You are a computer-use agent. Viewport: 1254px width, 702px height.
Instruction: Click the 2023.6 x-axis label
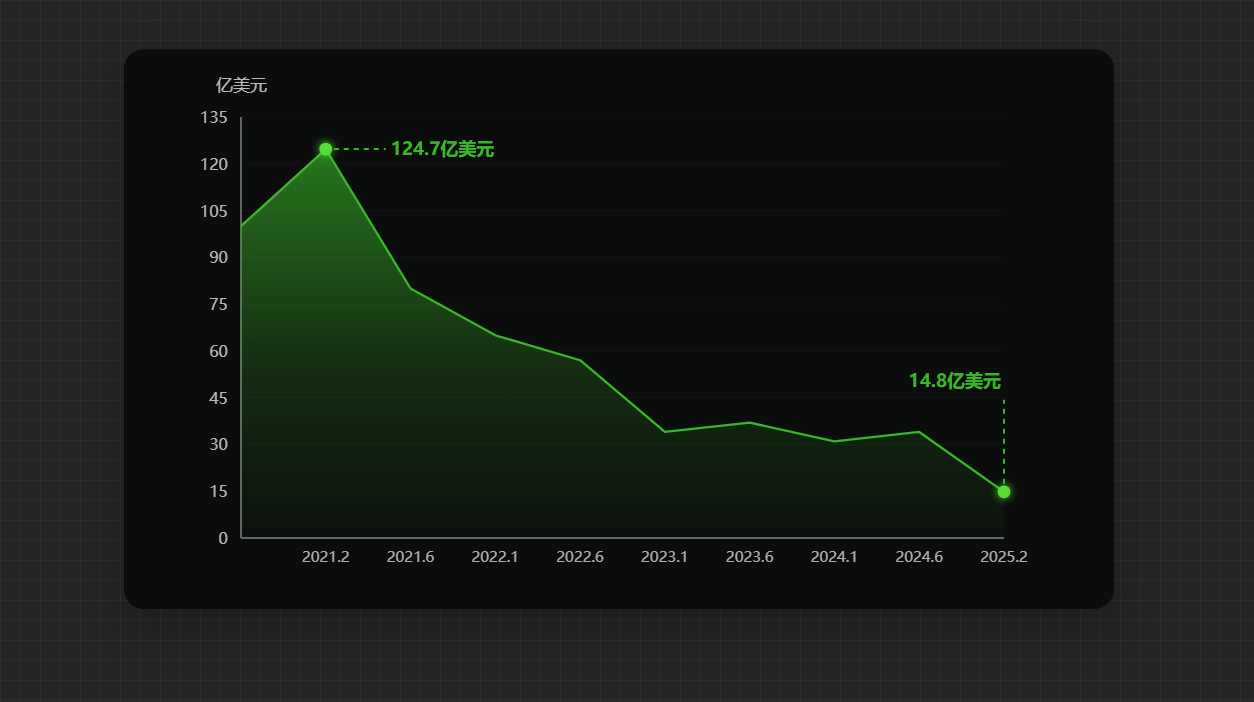point(750,557)
